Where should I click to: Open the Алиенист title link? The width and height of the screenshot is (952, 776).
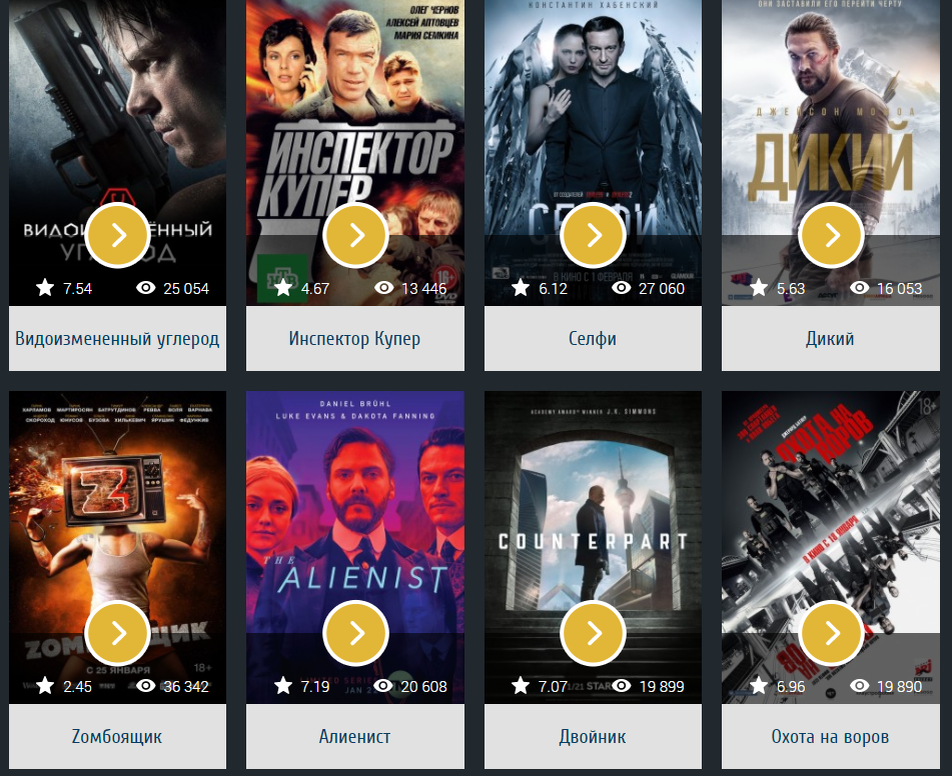tap(355, 737)
